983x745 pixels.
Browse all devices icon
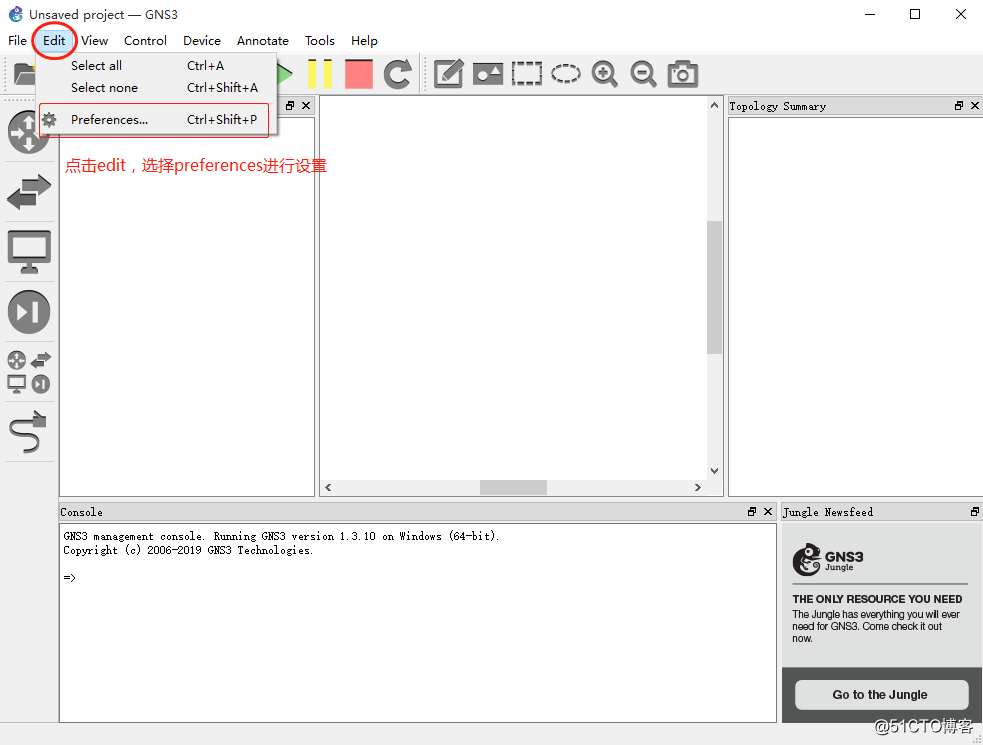[29, 372]
